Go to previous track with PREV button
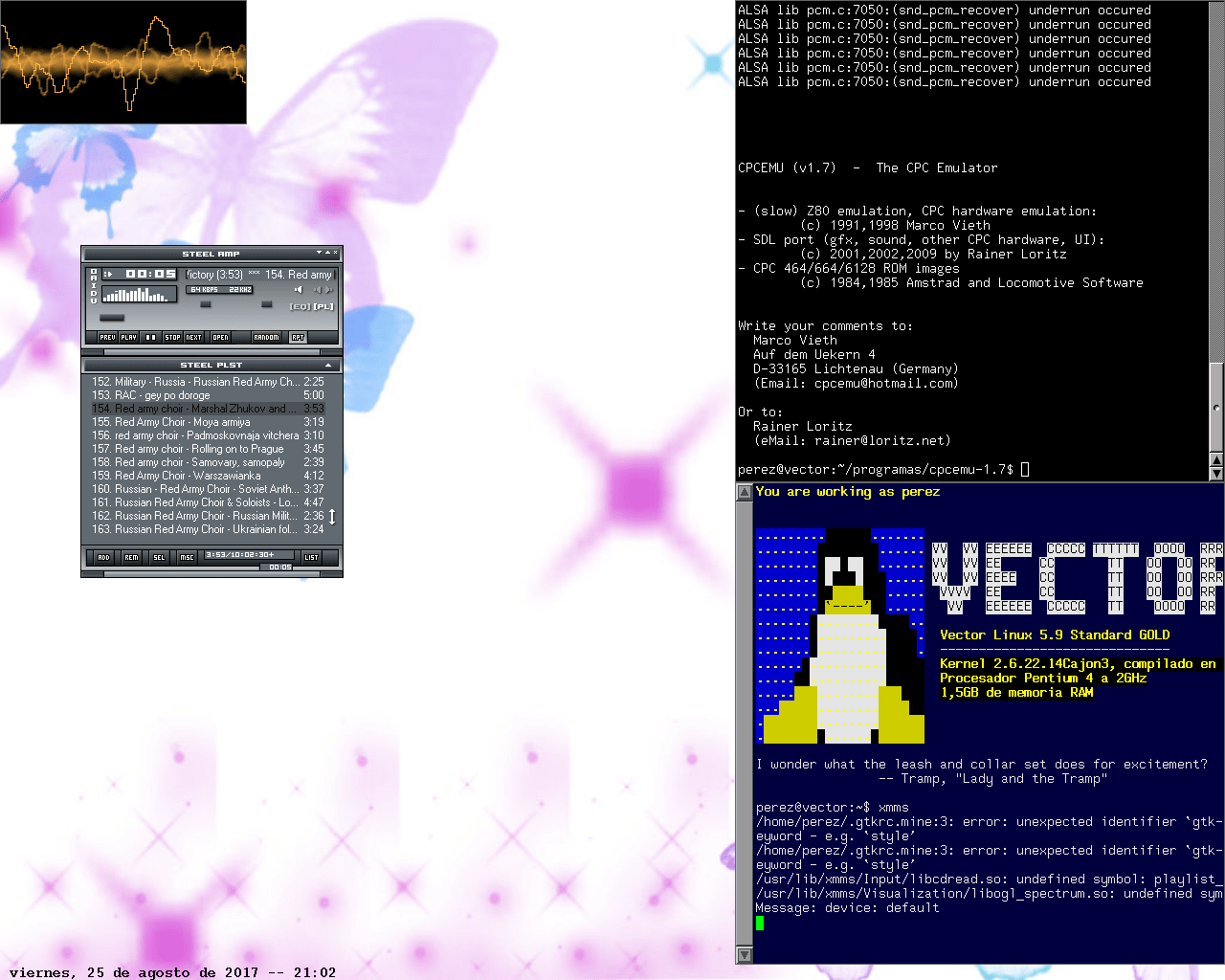This screenshot has height=980, width=1225. click(107, 337)
